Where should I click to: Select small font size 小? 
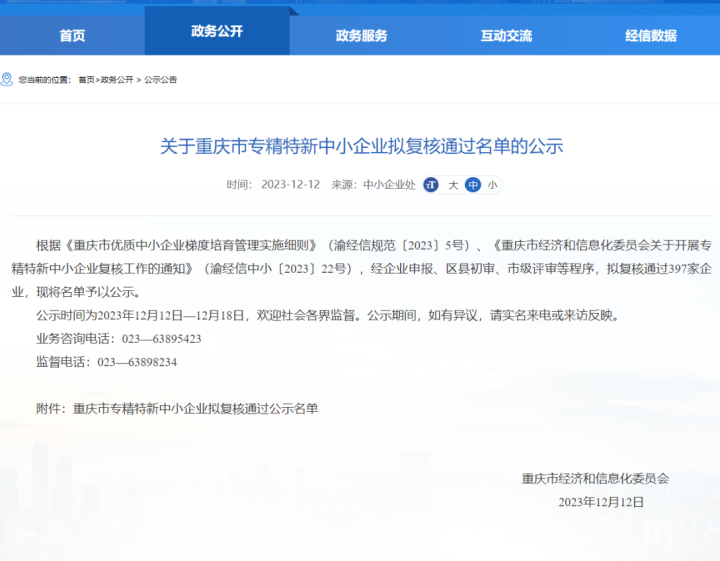492,185
